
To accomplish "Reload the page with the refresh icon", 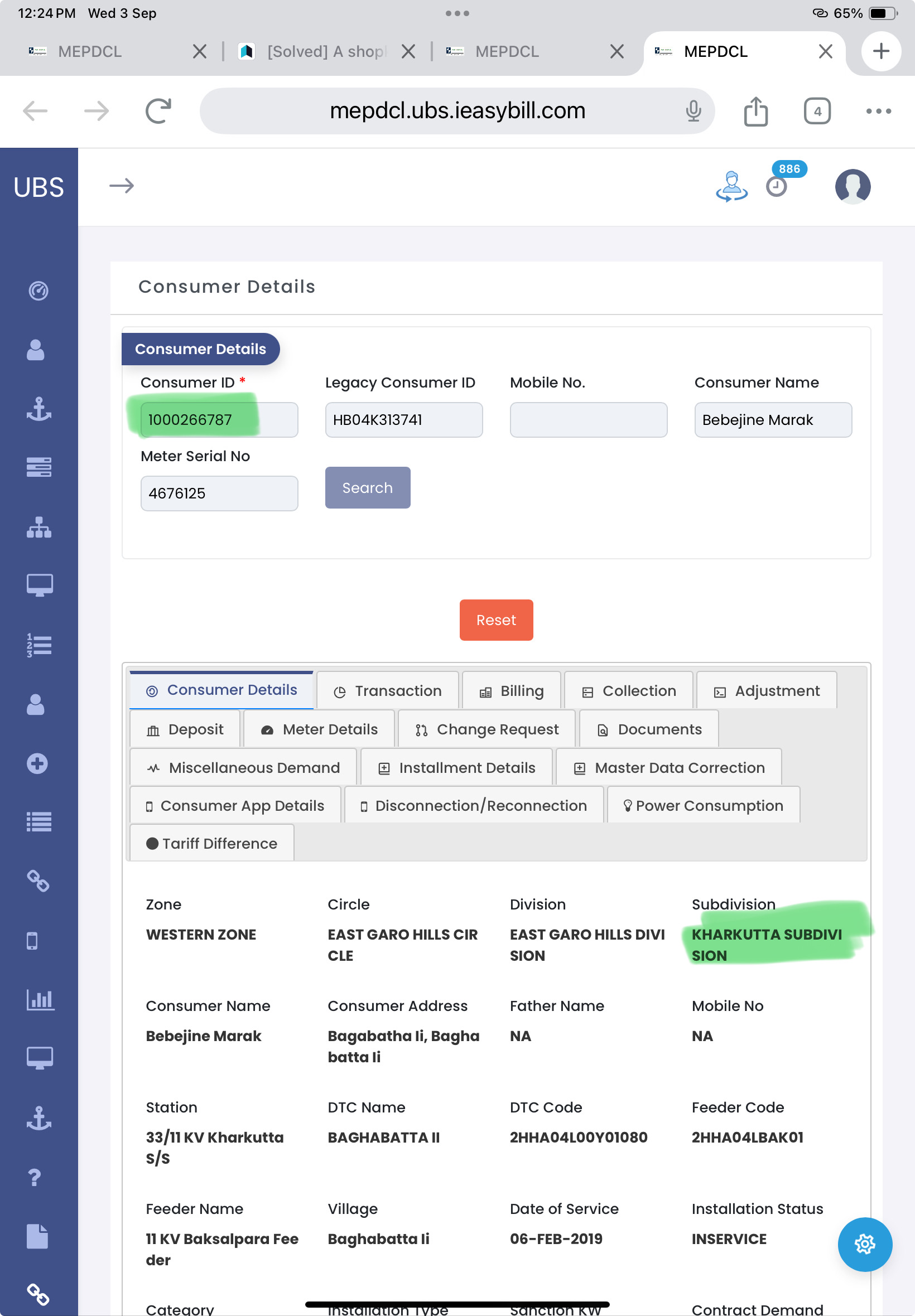I will pyautogui.click(x=158, y=111).
